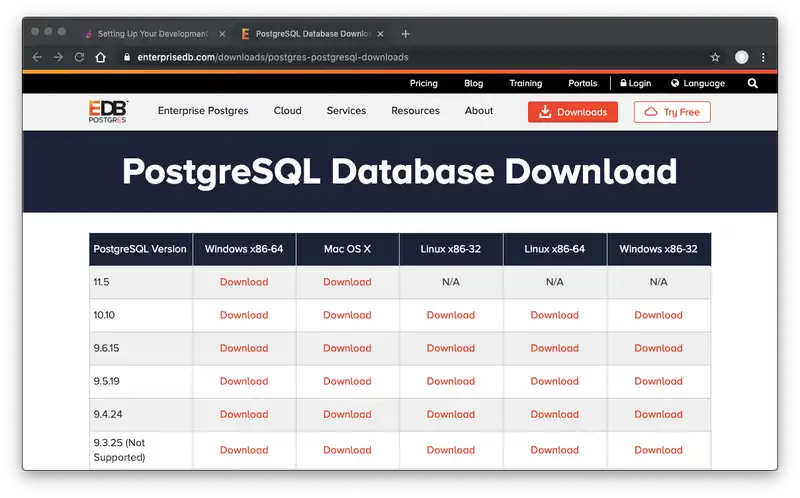Viewport: 800px width, 498px height.
Task: Download version 10.10 for Mac OS X
Action: (x=347, y=315)
